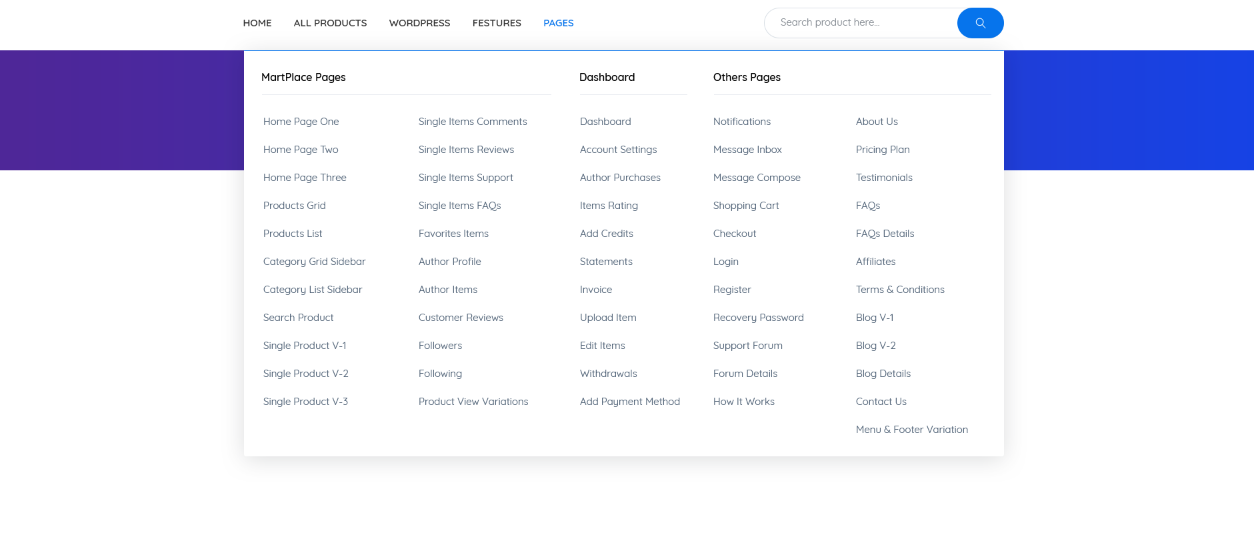Select Single Items Reviews link
This screenshot has height=551, width=1254.
pyautogui.click(x=466, y=150)
